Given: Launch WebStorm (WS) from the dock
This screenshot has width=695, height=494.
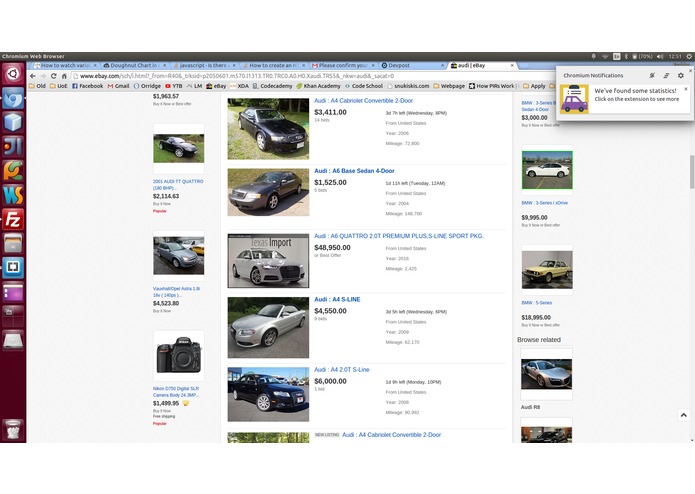Looking at the screenshot, I should 13,195.
